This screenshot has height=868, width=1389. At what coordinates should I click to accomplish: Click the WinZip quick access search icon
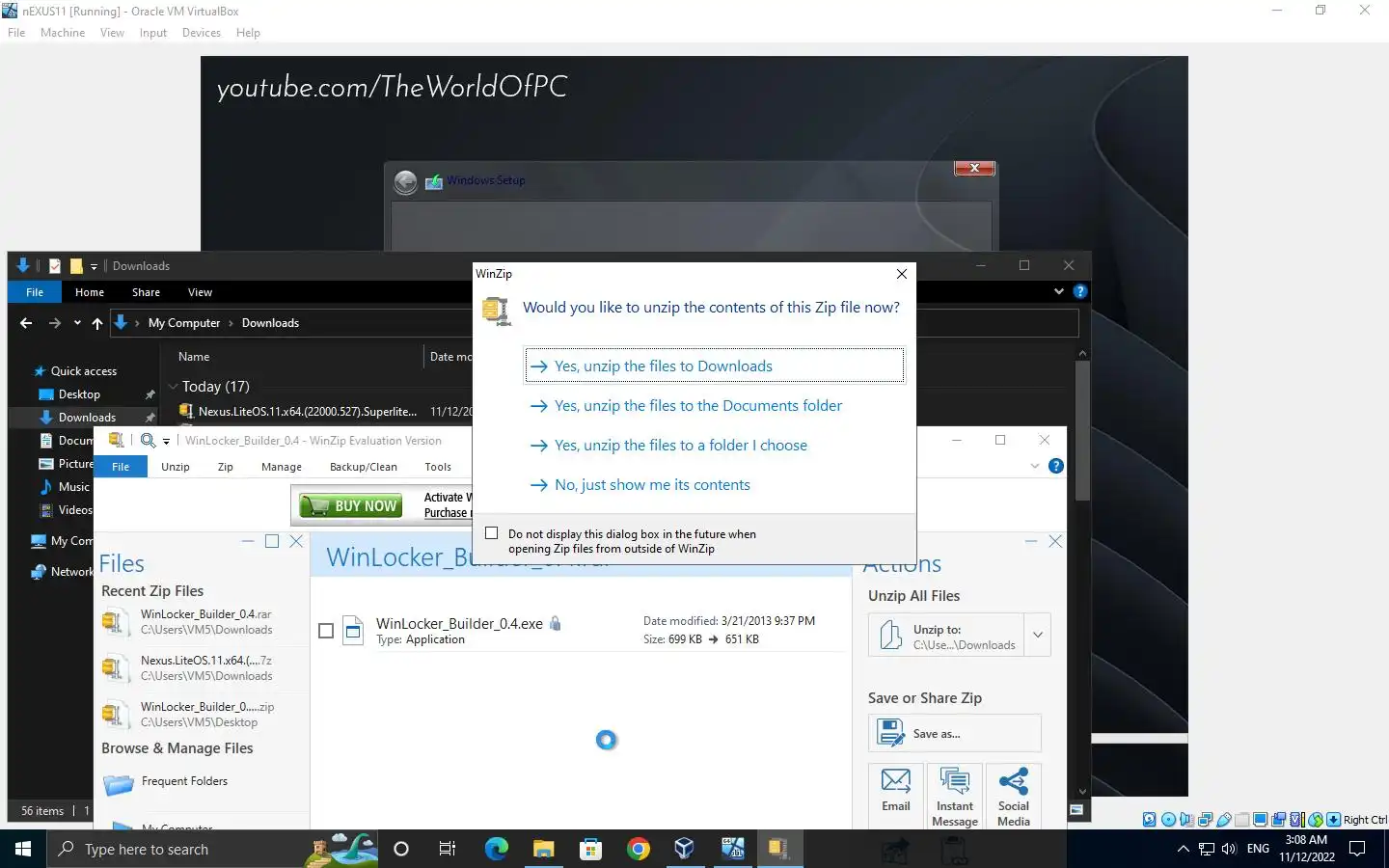point(148,440)
